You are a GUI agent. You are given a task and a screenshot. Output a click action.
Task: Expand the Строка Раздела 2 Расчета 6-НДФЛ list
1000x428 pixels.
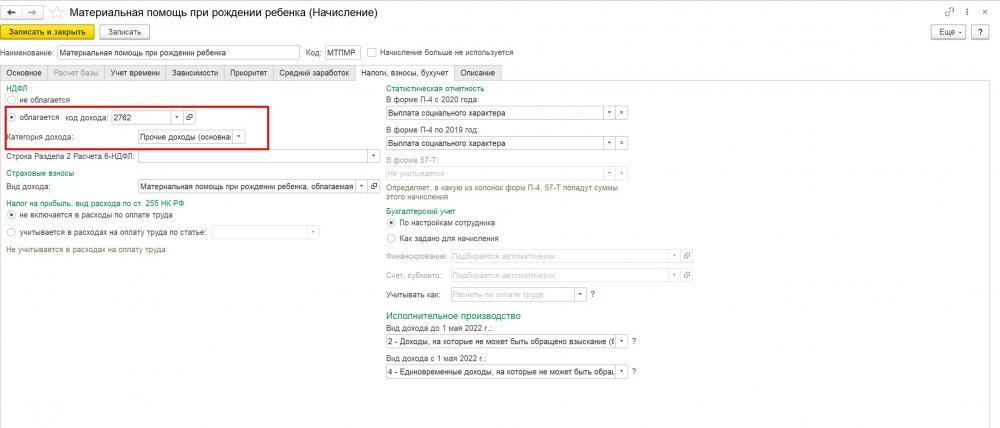coord(374,157)
